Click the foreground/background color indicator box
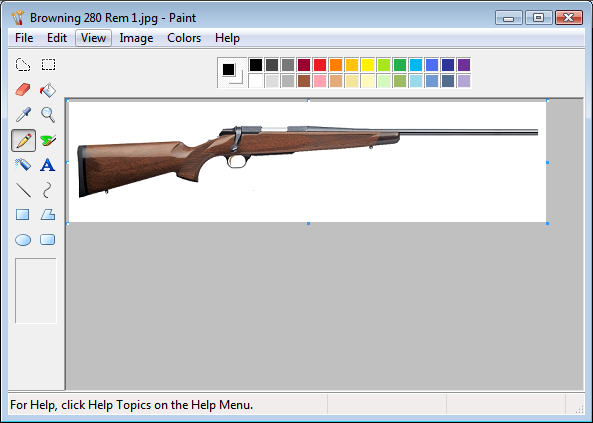The image size is (593, 423). click(232, 73)
